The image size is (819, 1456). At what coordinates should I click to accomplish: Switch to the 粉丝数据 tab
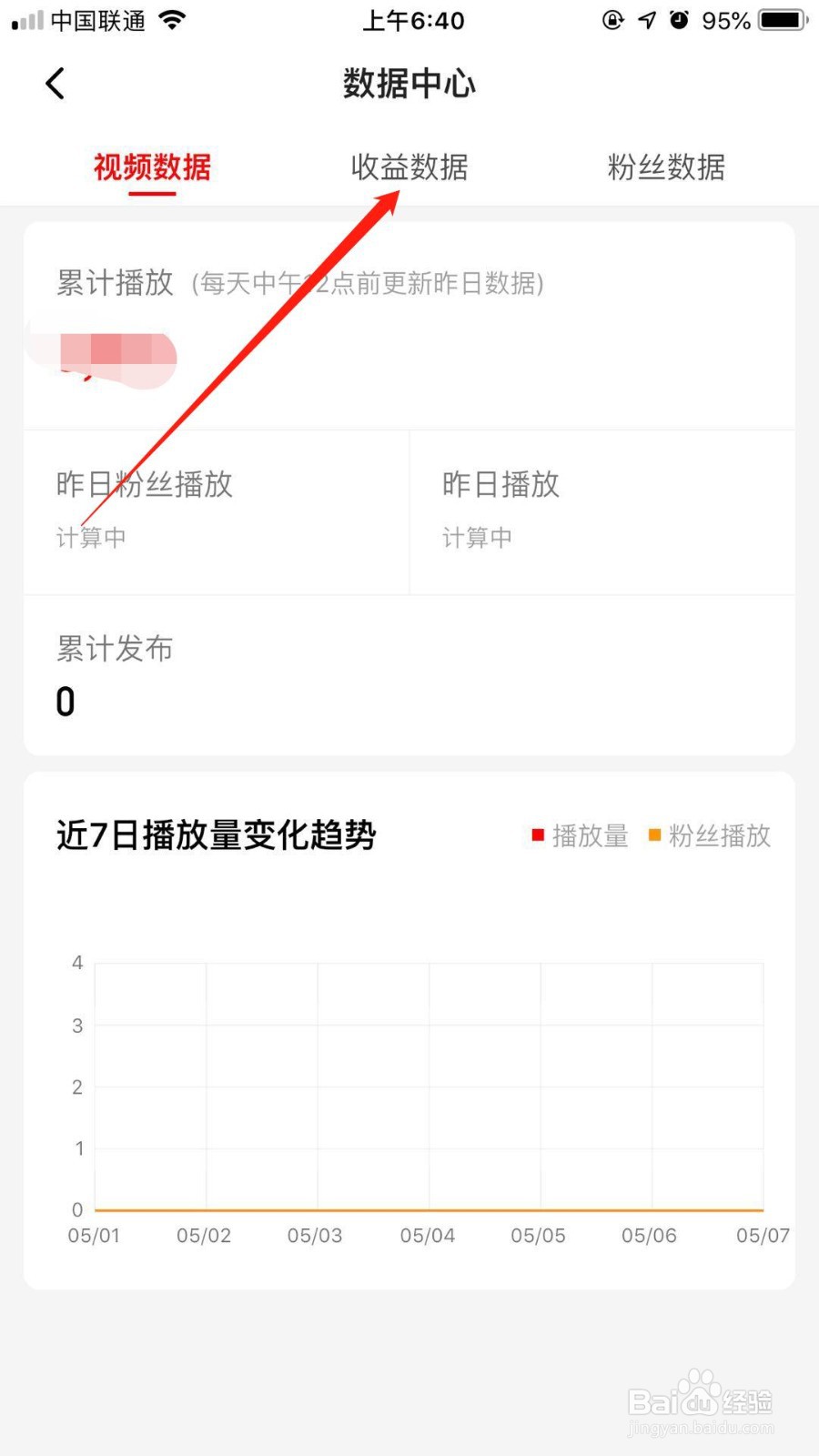[666, 167]
